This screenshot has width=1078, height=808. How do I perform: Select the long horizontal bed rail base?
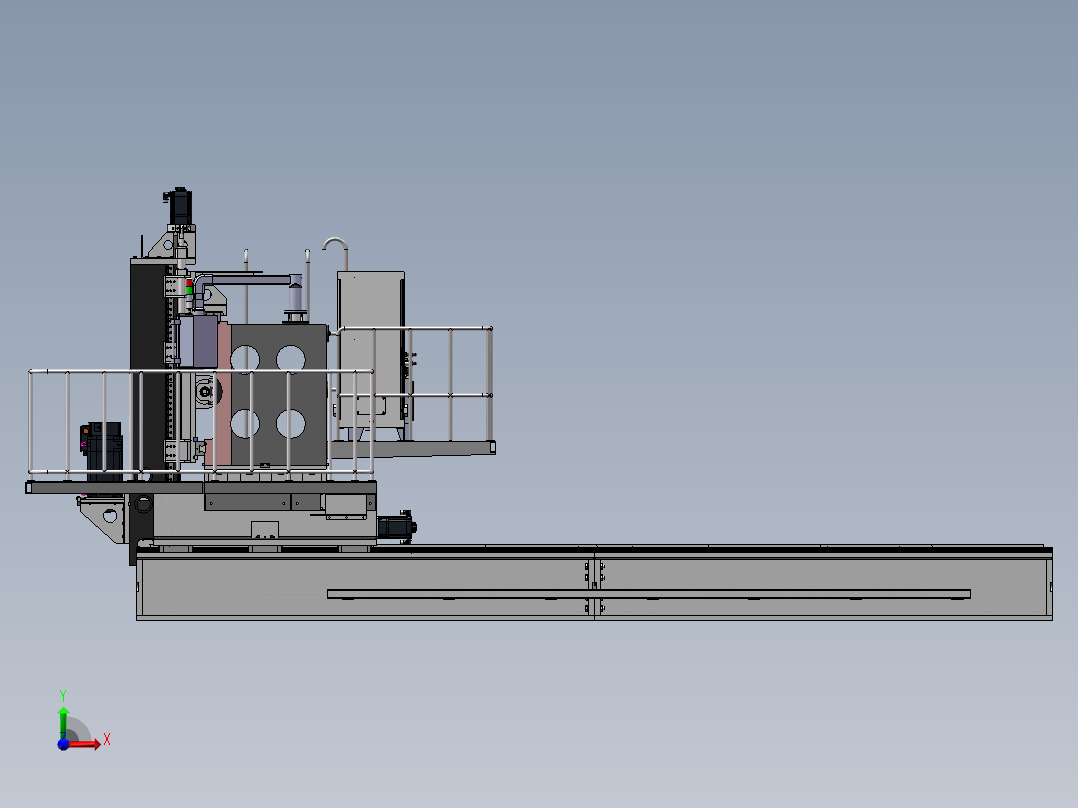594,585
